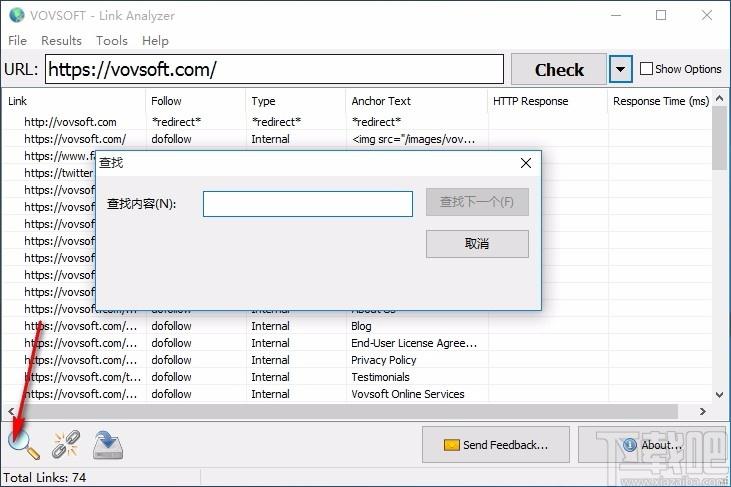Screen dimensions: 731x487
Task: Open the dropdown arrow next to Check
Action: [x=621, y=69]
